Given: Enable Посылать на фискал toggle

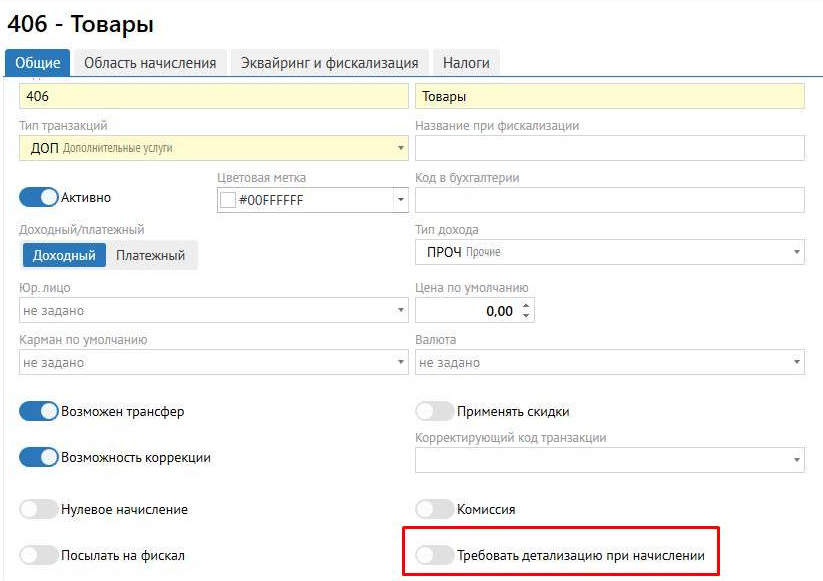Looking at the screenshot, I should [x=39, y=555].
